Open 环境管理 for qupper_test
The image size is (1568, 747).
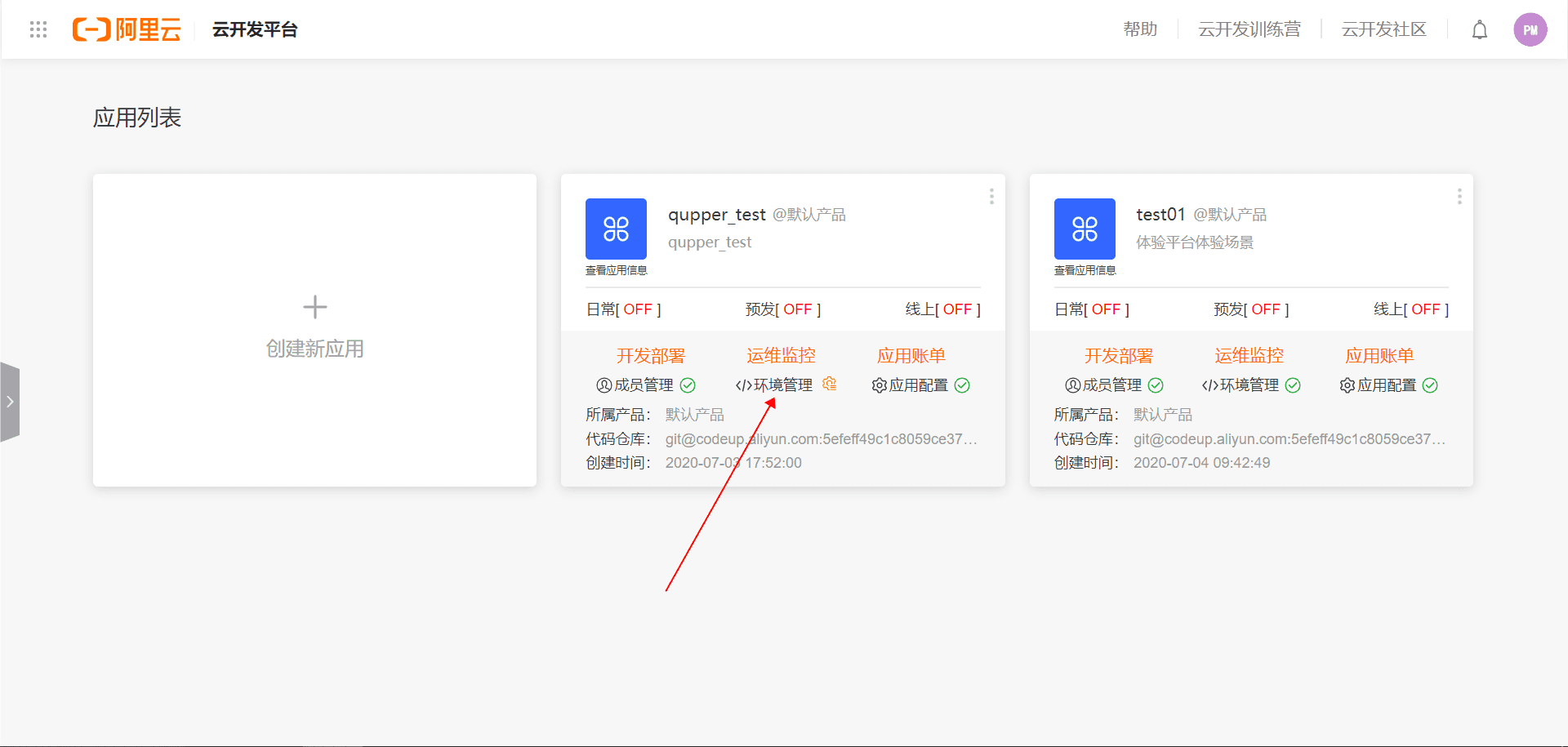pos(774,385)
